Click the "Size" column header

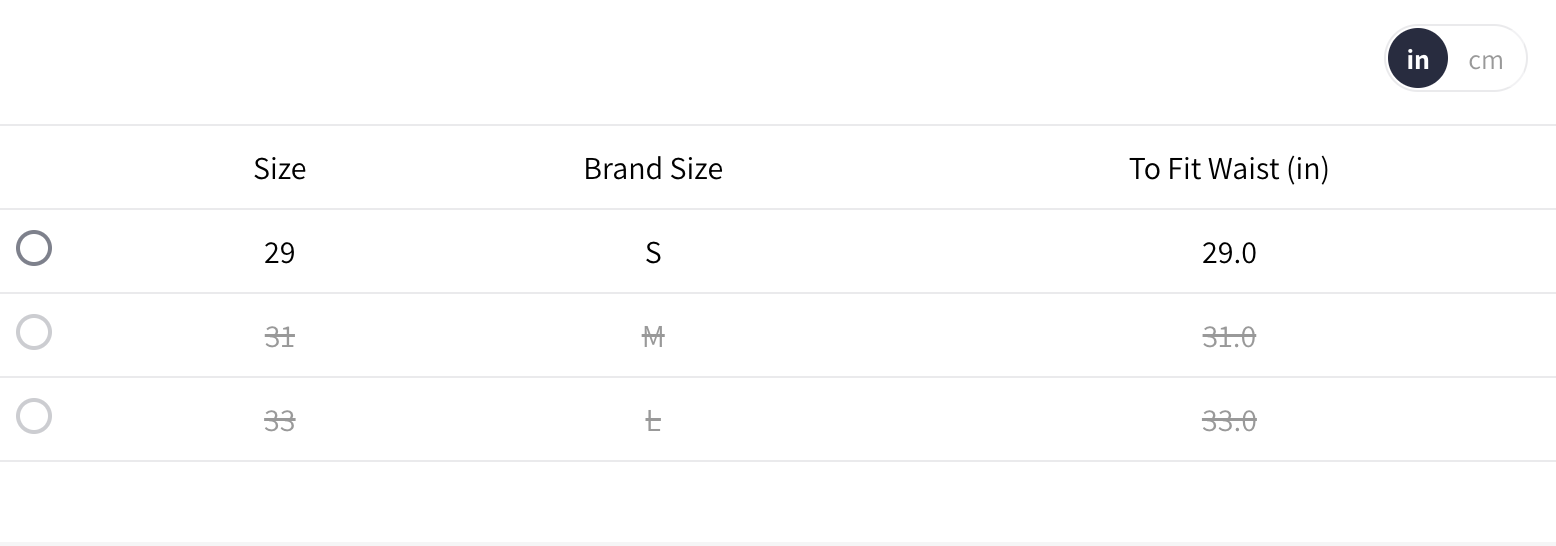pos(279,168)
